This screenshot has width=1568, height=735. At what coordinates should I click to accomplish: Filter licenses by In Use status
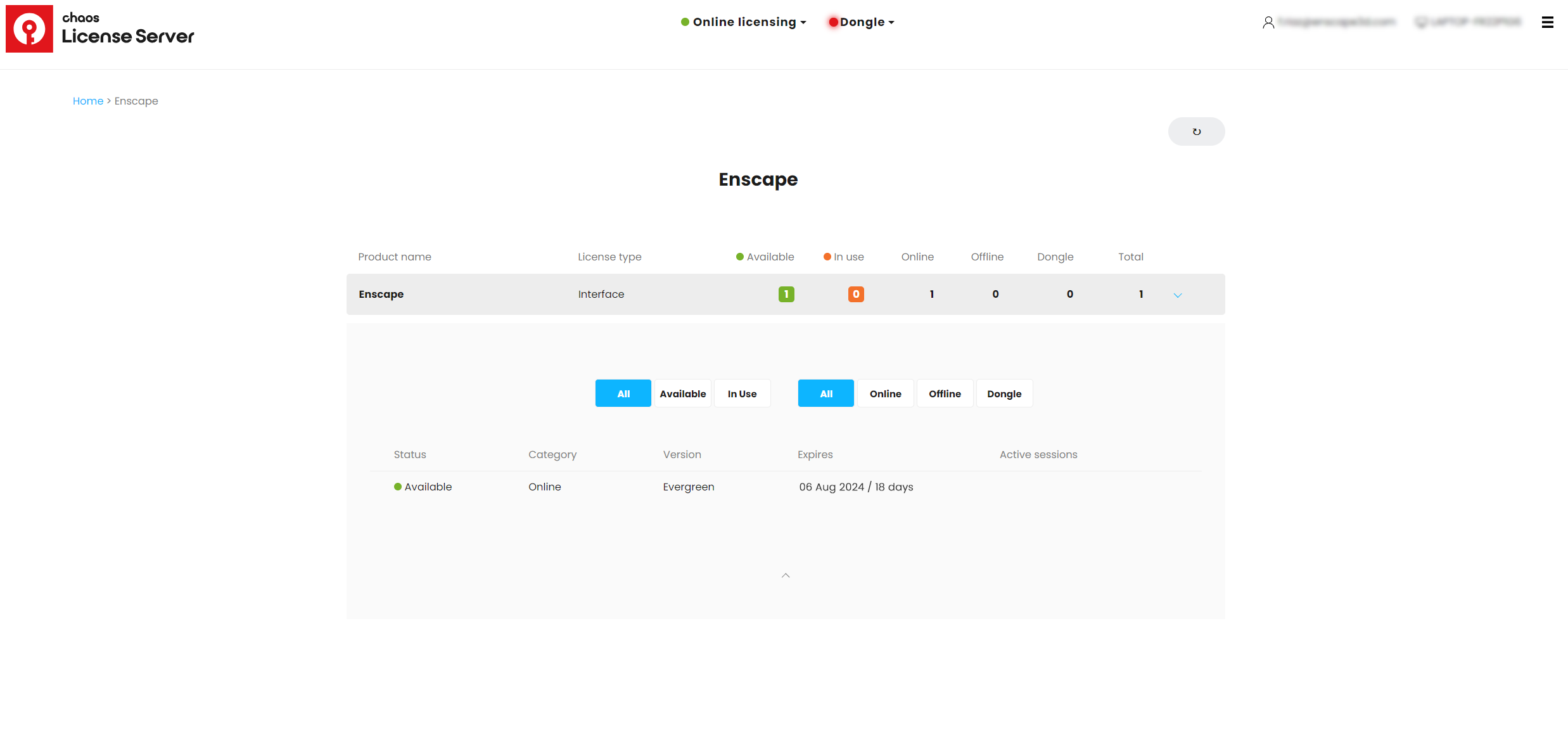[742, 393]
